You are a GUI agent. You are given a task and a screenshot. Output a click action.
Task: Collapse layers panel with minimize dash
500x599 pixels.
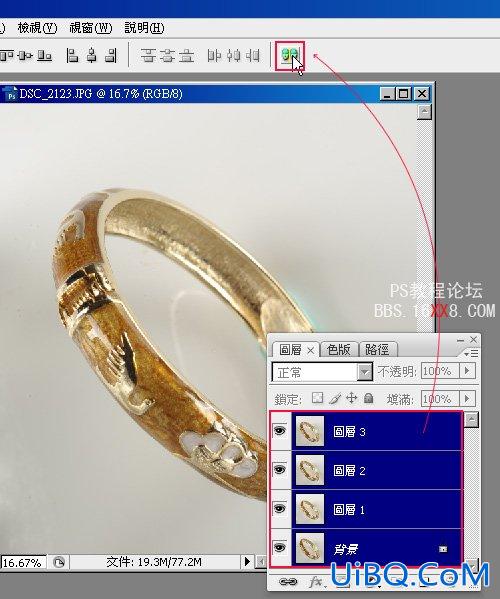tap(460, 340)
